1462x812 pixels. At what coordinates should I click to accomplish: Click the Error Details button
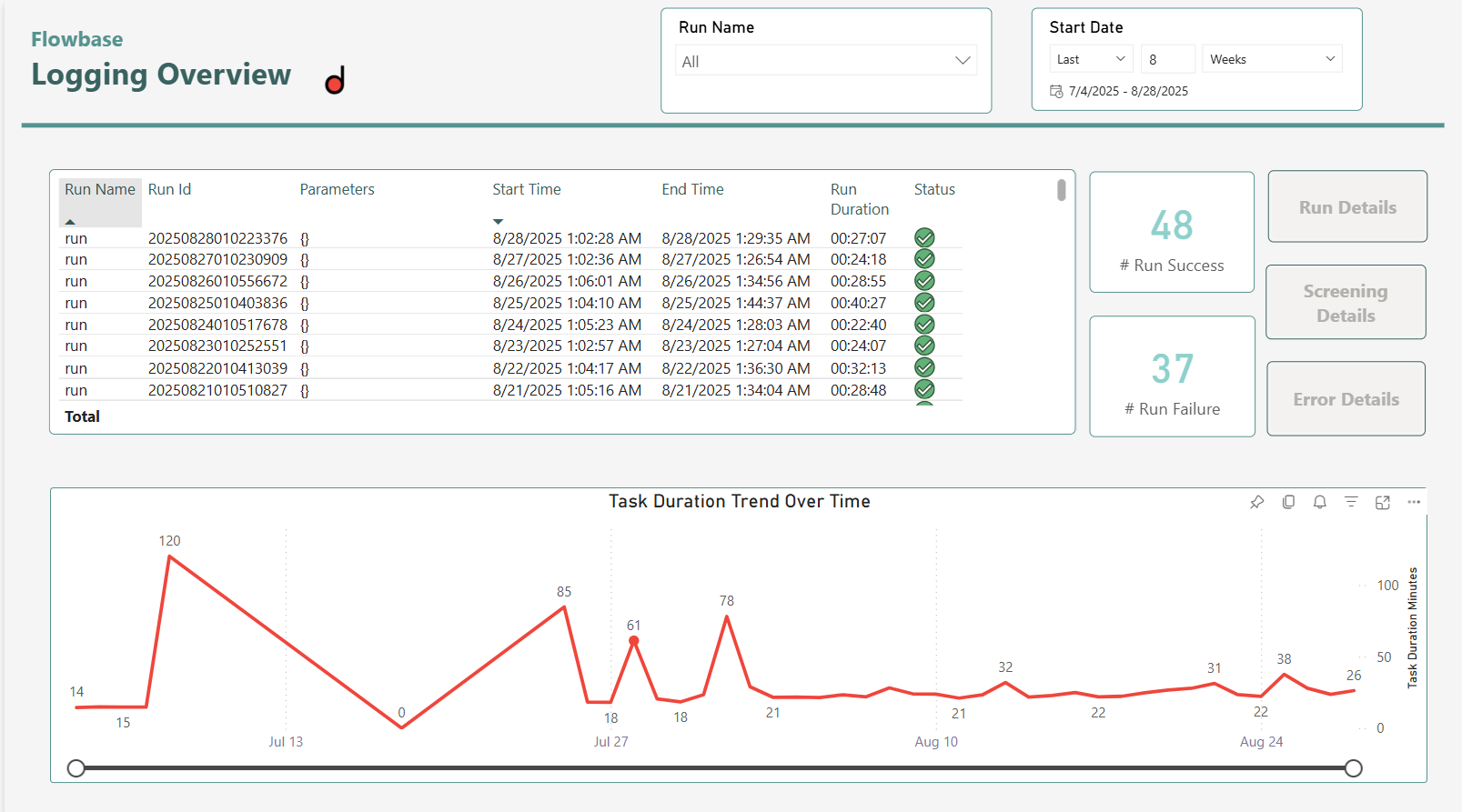1346,399
